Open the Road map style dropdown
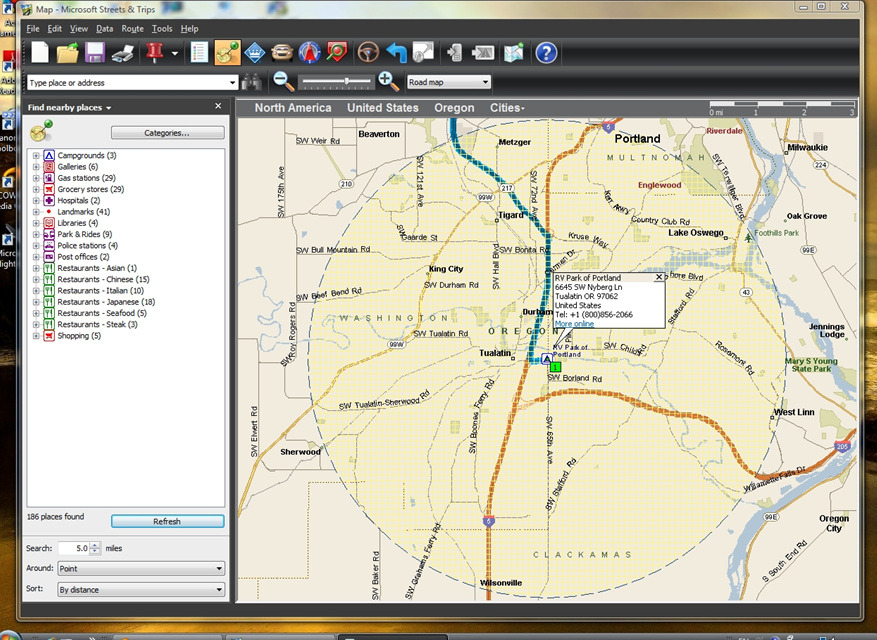Image resolution: width=877 pixels, height=640 pixels. (x=449, y=83)
